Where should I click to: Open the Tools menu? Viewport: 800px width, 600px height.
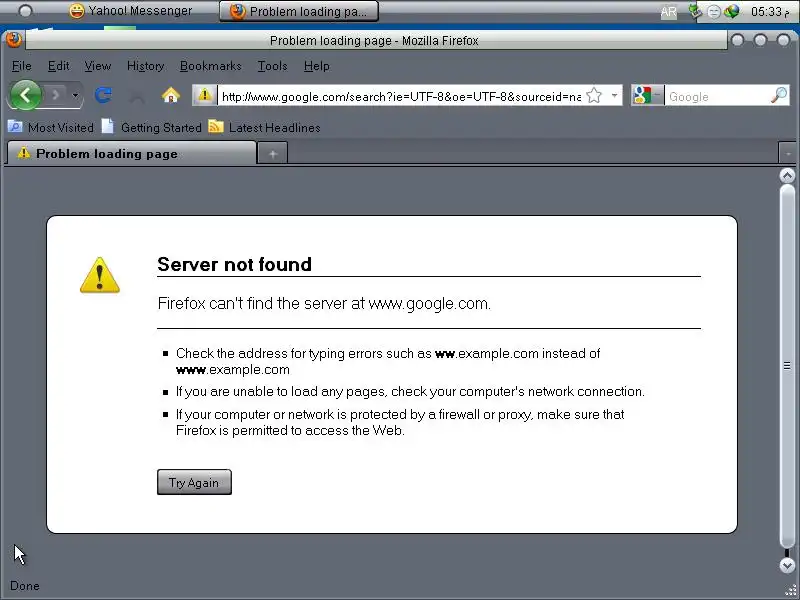272,66
